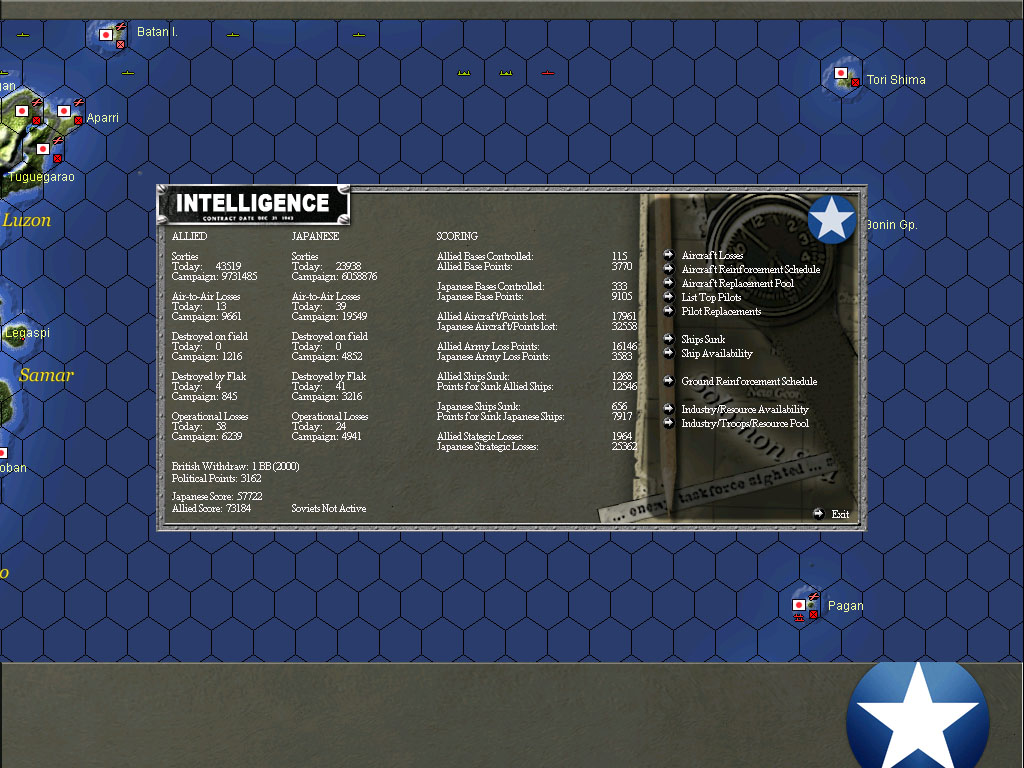Click arrow icon next to Industry/Troops/Resource Pool
The height and width of the screenshot is (768, 1024).
pos(668,423)
